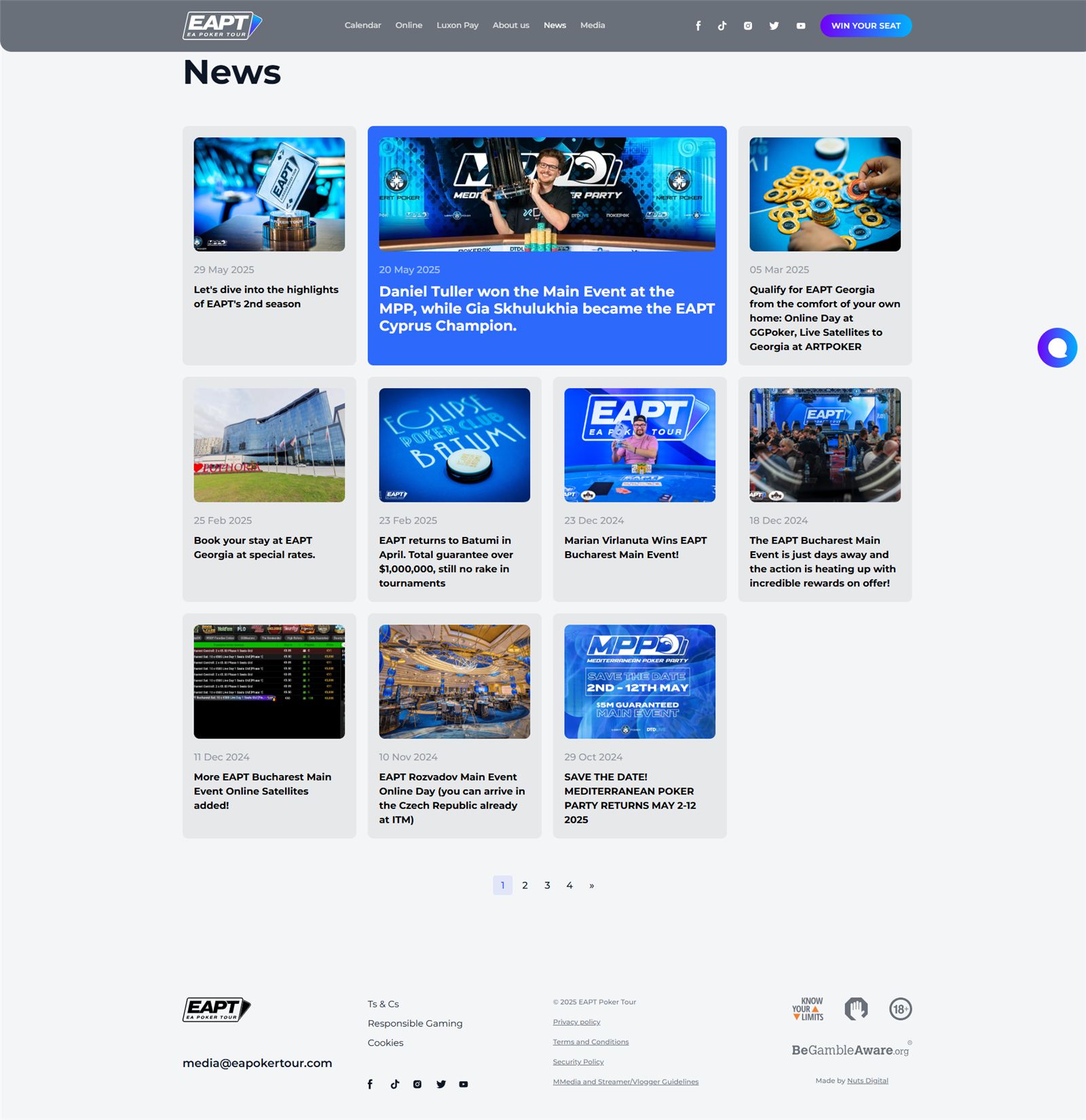Open the chat widget bubble
1086x1120 pixels.
coord(1057,348)
